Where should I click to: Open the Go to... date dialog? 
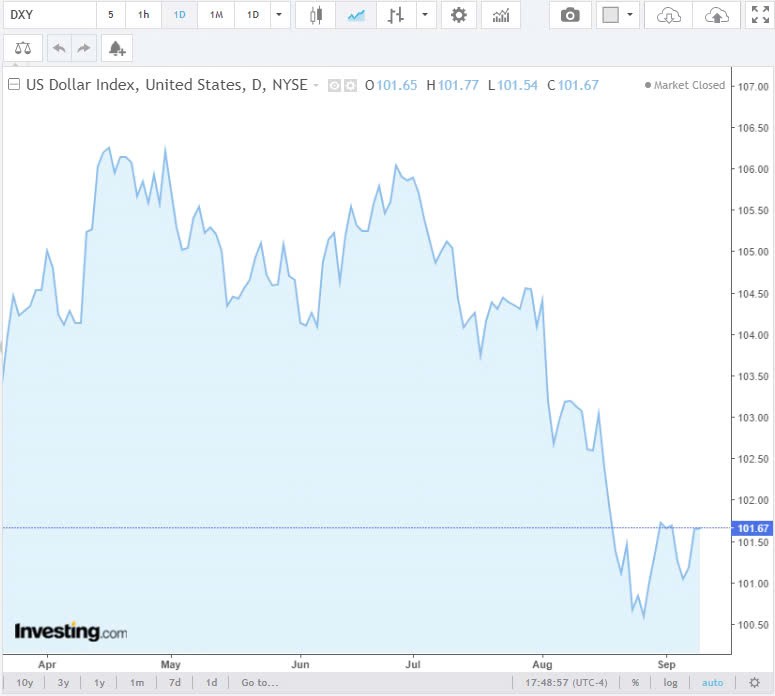259,683
